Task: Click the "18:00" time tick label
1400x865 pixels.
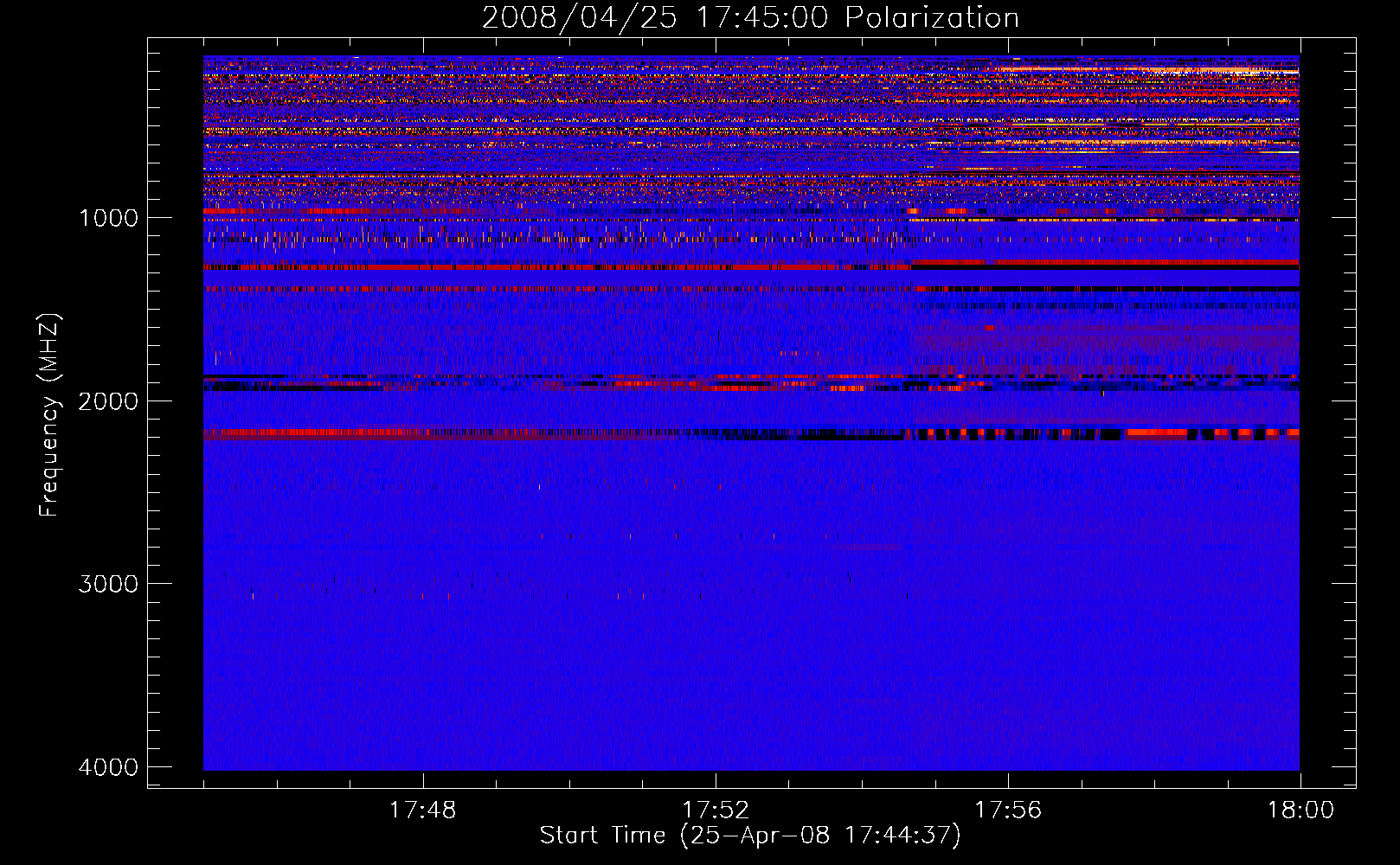Action: (x=1300, y=811)
